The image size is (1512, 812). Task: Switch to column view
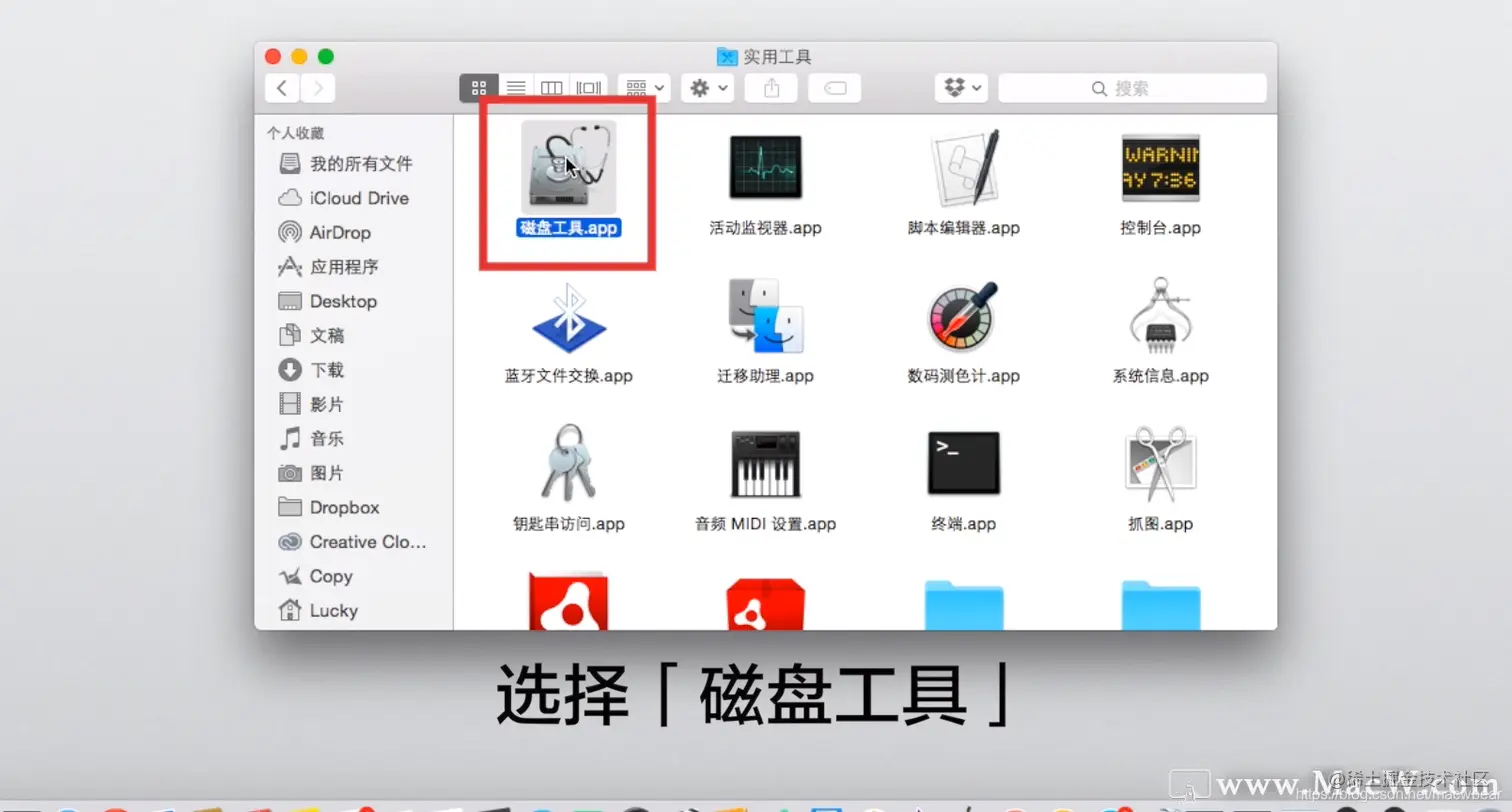point(551,87)
